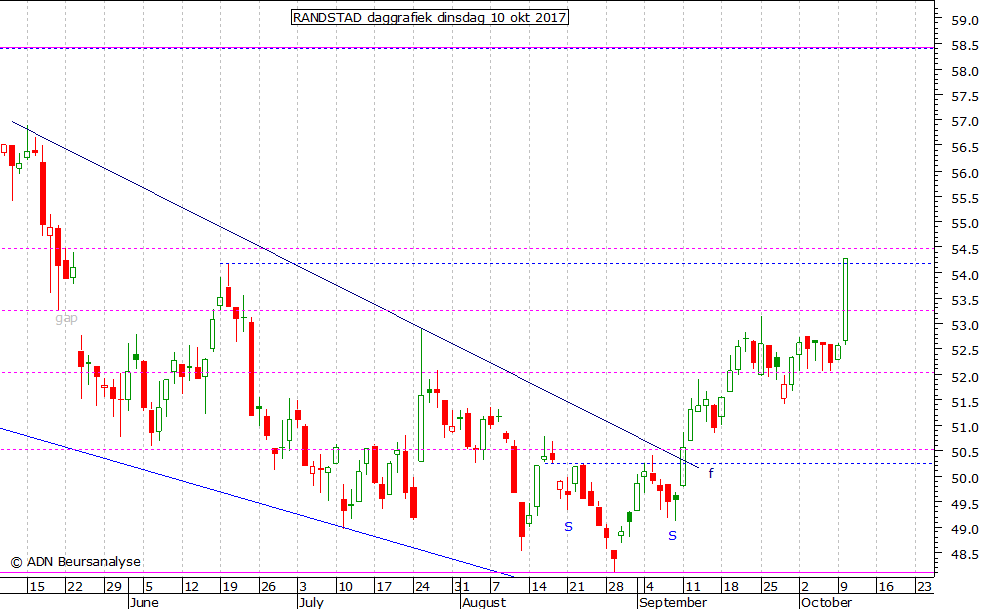This screenshot has height=609, width=982.
Task: Click the chart title RANDSTAD daggrafiek dinsdag 10 okt 2017
Action: (430, 18)
